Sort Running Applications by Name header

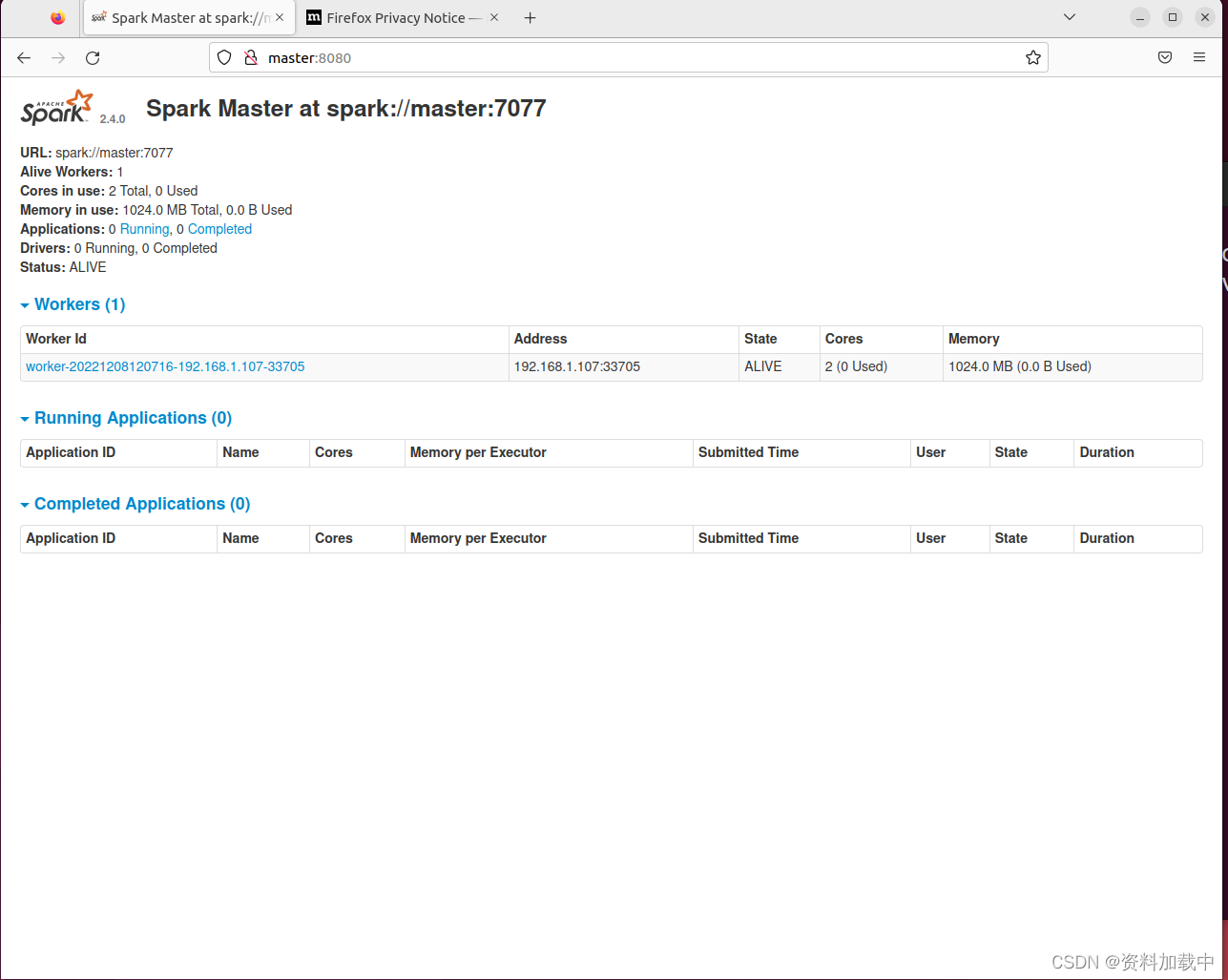pos(263,452)
